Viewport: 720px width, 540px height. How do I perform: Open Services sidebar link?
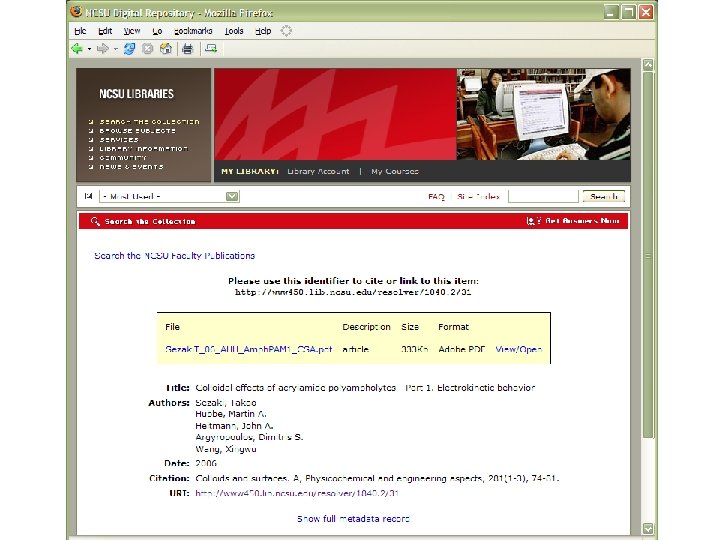click(119, 140)
